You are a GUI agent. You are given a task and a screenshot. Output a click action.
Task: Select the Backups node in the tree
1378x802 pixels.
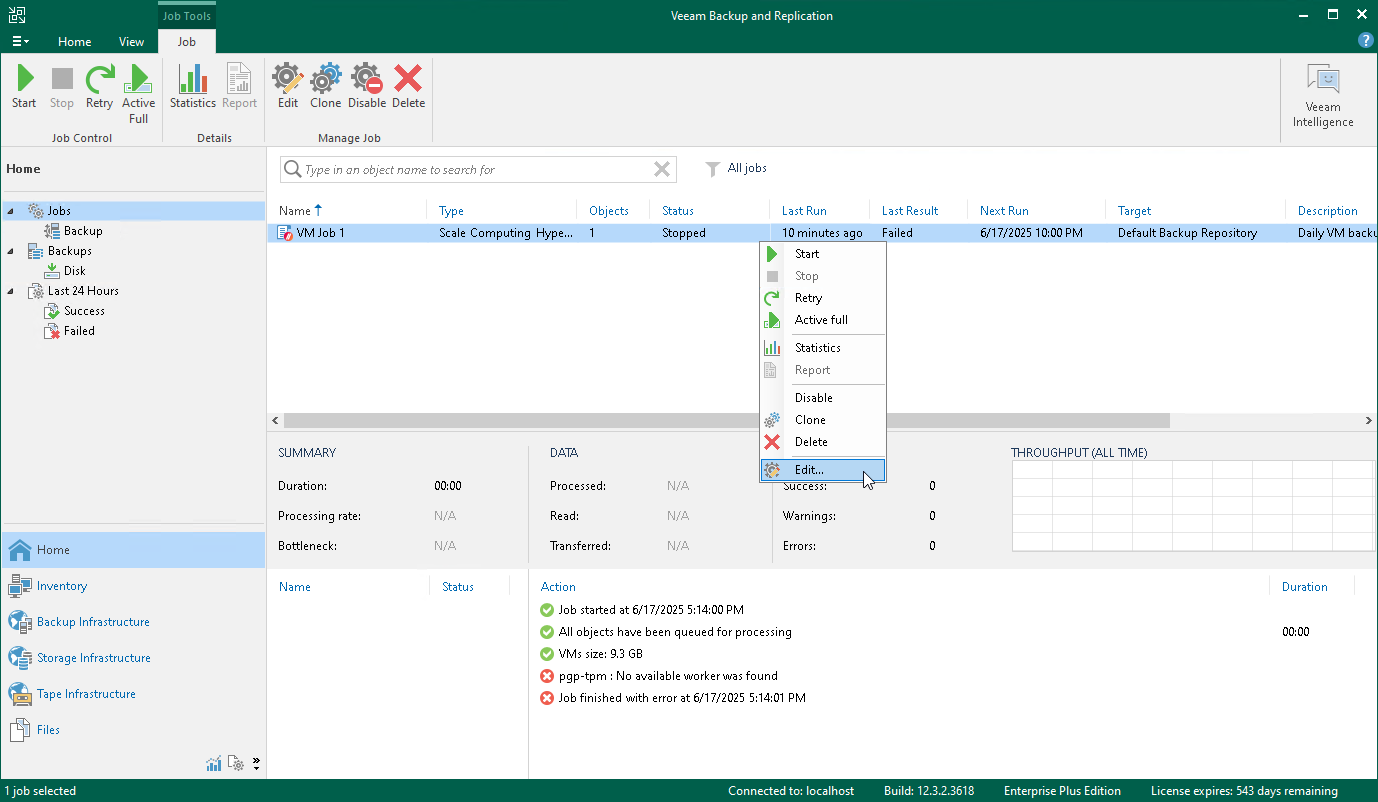[x=70, y=251]
